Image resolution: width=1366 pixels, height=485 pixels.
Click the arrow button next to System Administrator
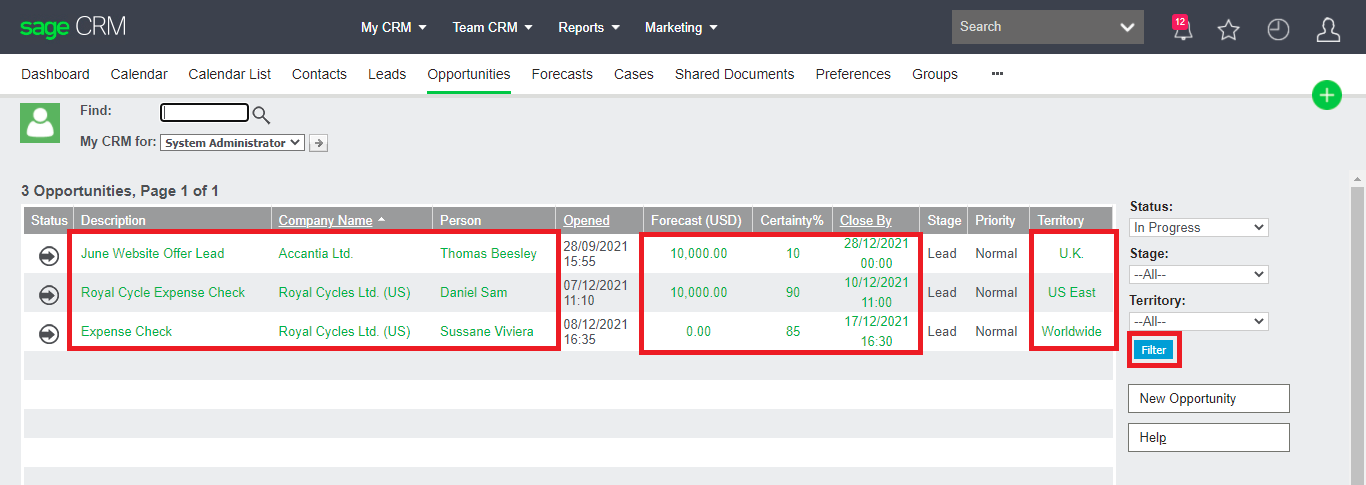click(318, 143)
